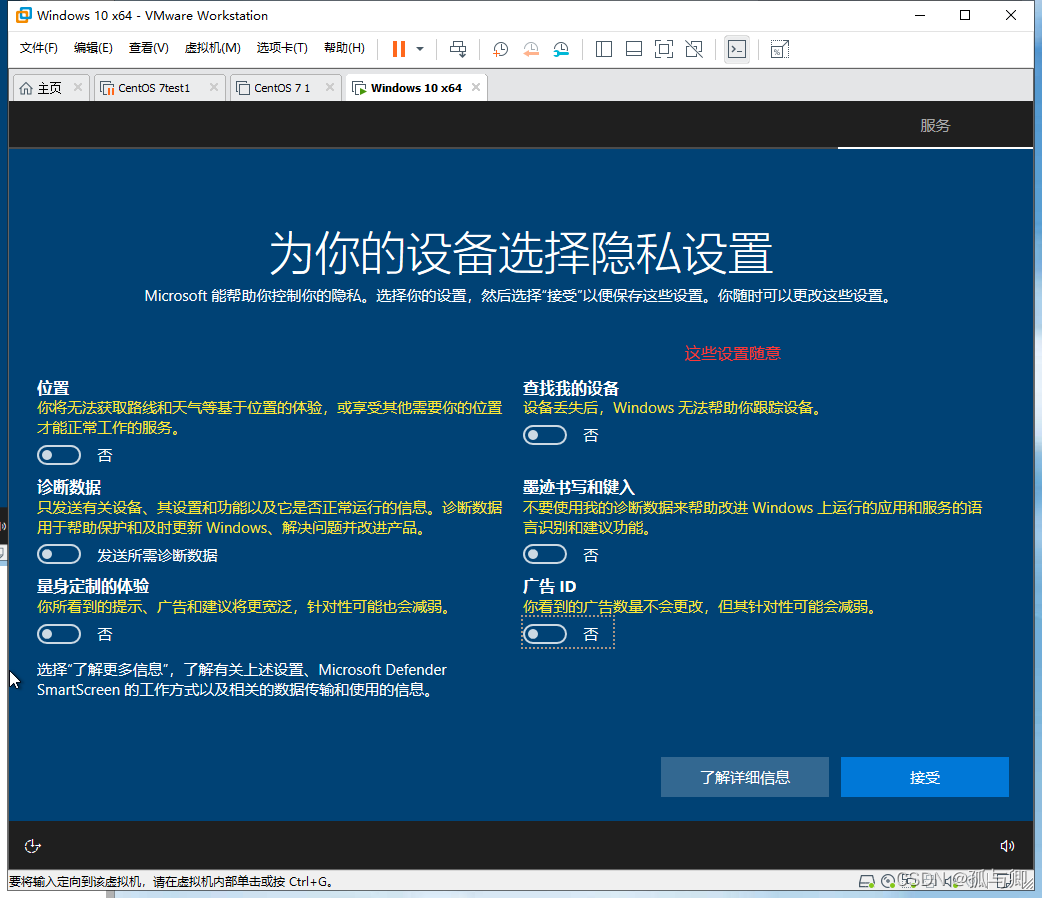Click the 诊断数据 heading text
The height and width of the screenshot is (898, 1042).
69,487
